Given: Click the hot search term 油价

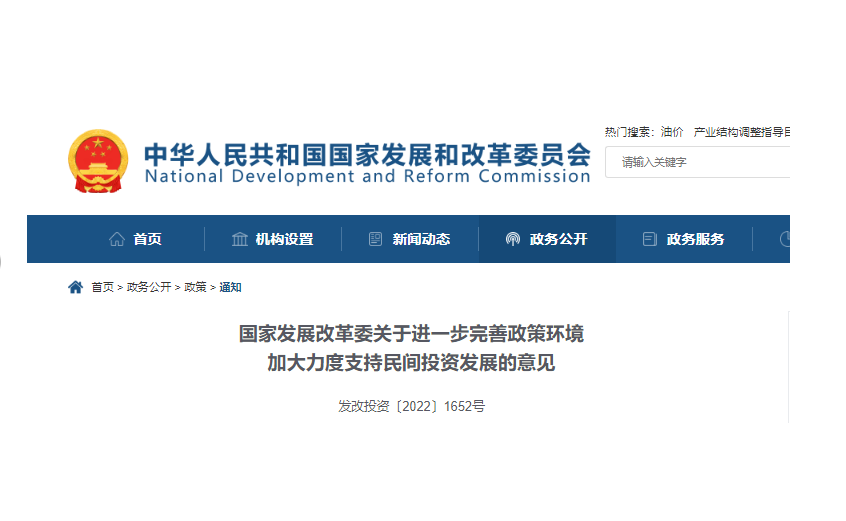Looking at the screenshot, I should [x=672, y=132].
